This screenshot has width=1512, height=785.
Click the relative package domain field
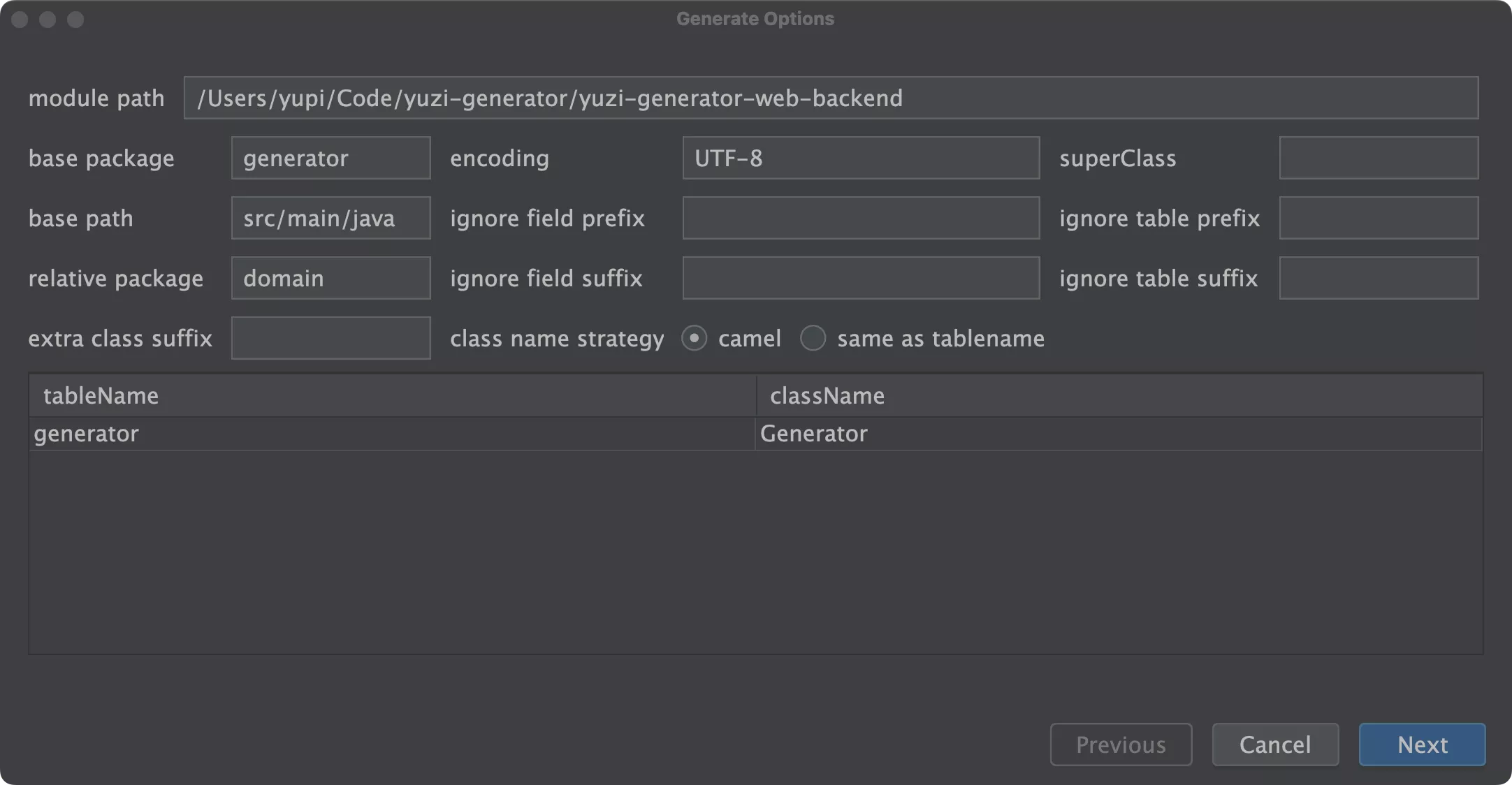click(x=329, y=278)
